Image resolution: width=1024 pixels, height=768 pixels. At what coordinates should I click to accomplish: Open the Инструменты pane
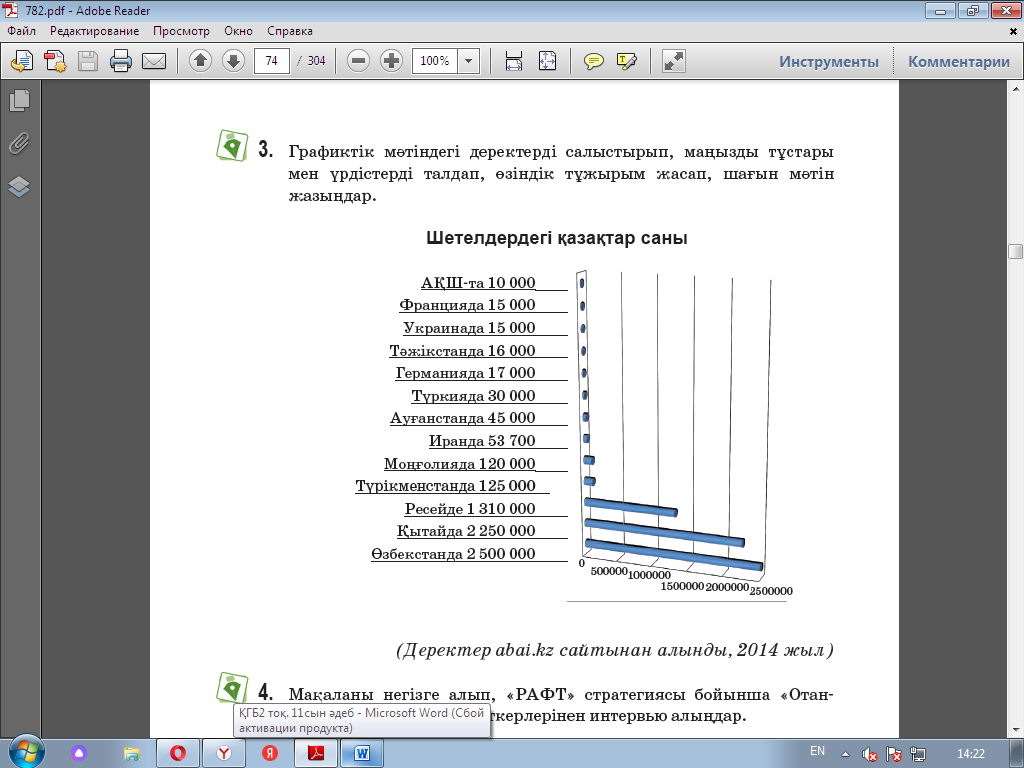pos(829,61)
